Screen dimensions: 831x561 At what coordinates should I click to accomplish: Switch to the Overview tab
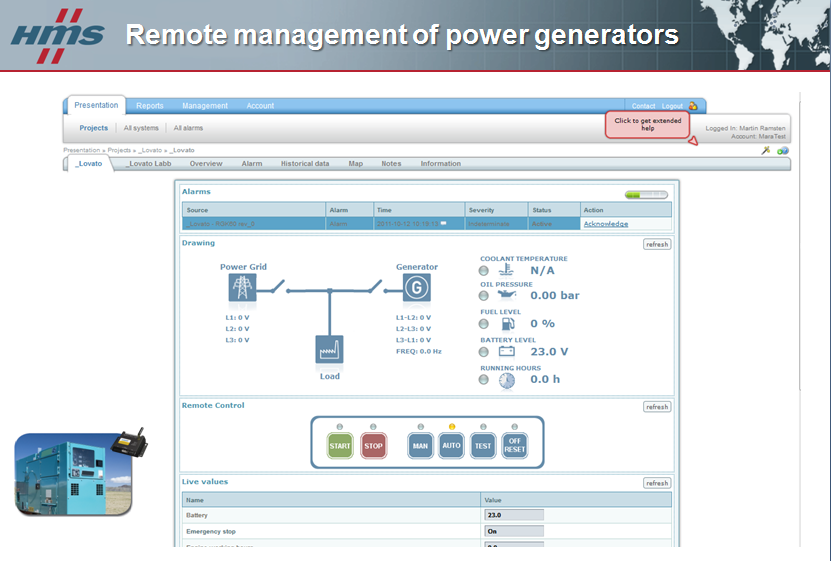coord(206,164)
